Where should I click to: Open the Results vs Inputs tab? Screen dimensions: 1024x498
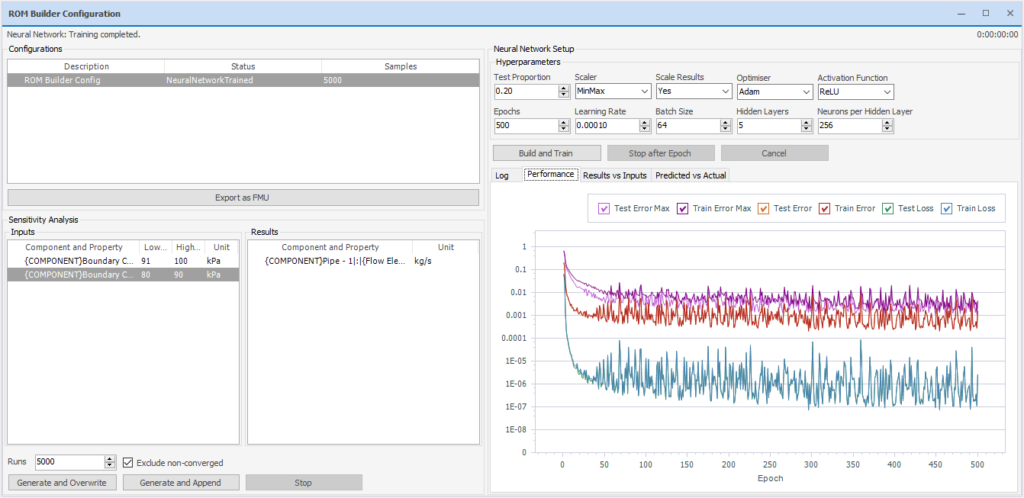(x=615, y=175)
